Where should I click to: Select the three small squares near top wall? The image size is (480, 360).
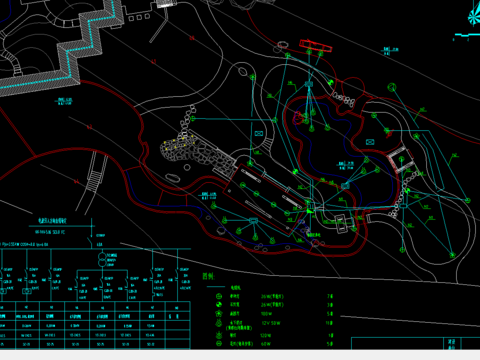click(x=139, y=17)
